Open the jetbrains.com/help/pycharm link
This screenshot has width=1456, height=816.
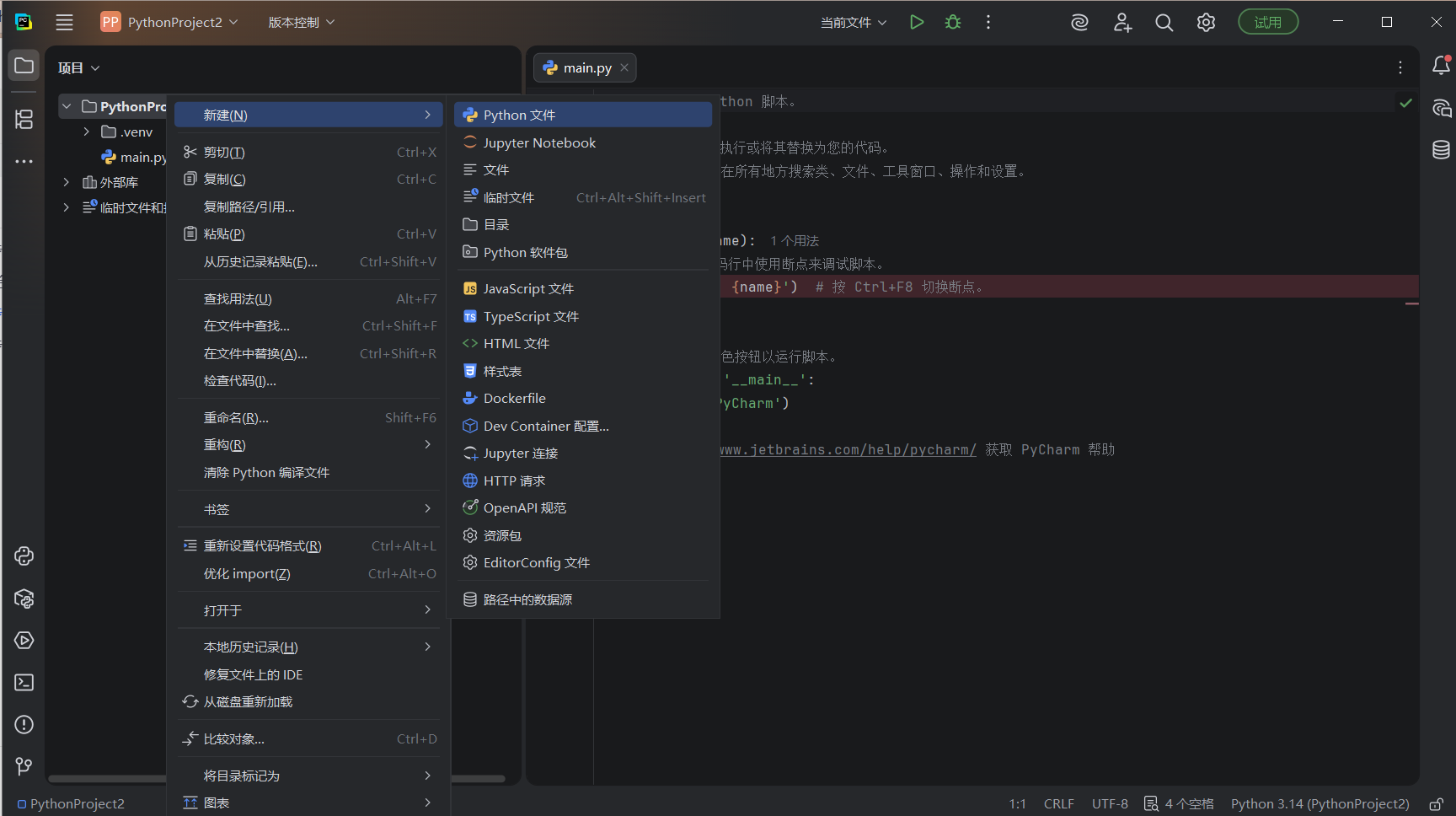coord(845,449)
